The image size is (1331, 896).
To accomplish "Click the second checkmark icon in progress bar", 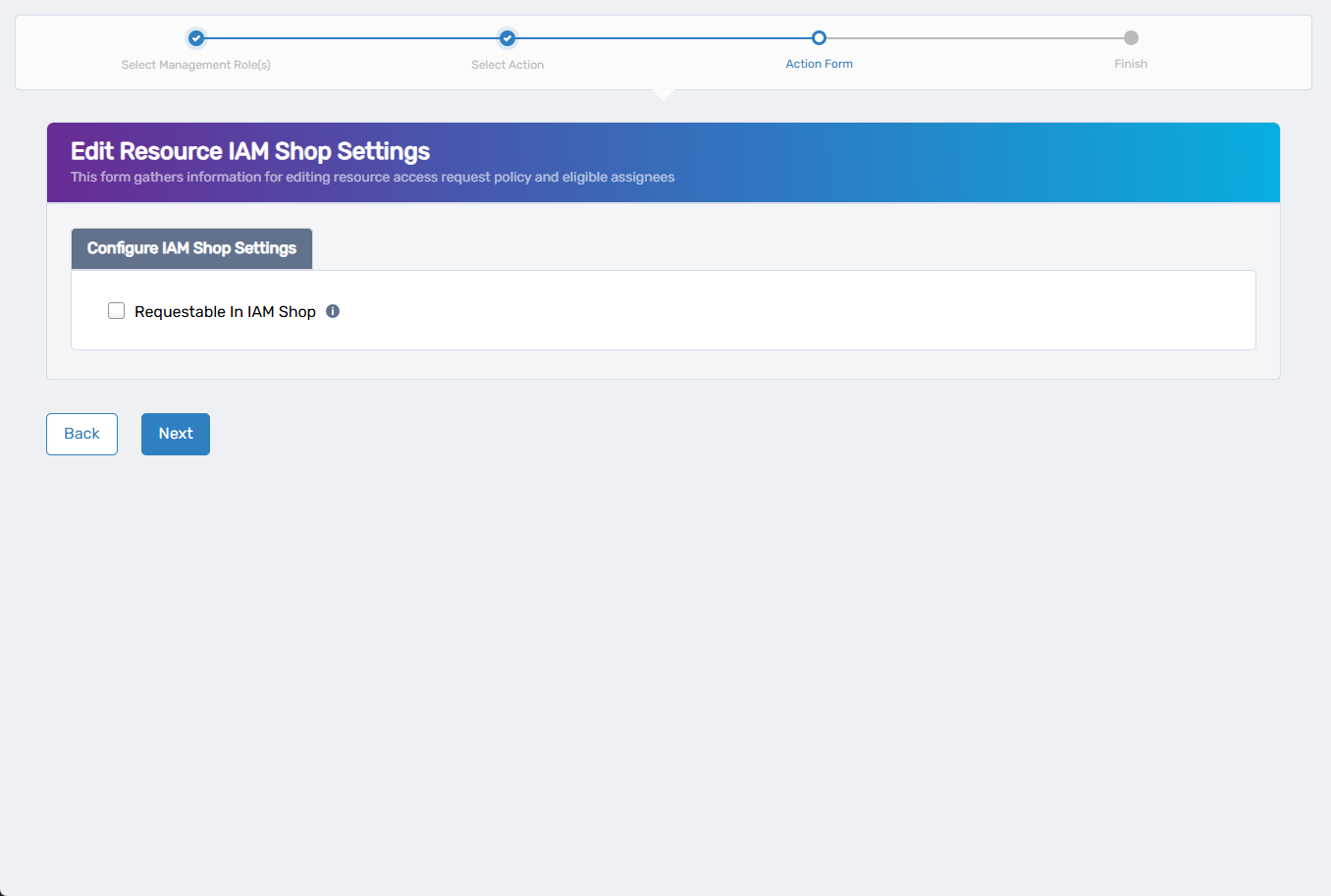I will [507, 37].
